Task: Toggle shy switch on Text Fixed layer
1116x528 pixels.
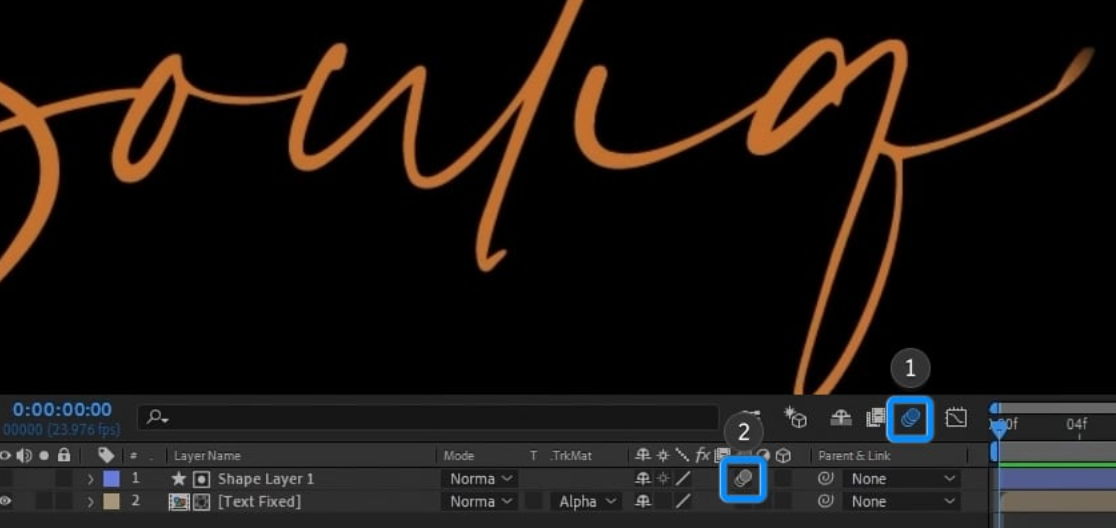Action: 643,502
